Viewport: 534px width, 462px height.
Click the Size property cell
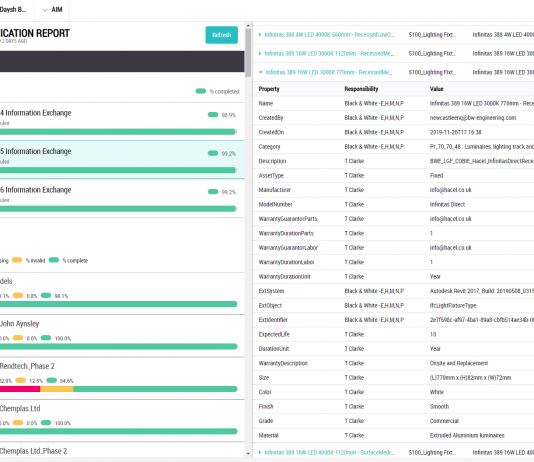[x=264, y=378]
